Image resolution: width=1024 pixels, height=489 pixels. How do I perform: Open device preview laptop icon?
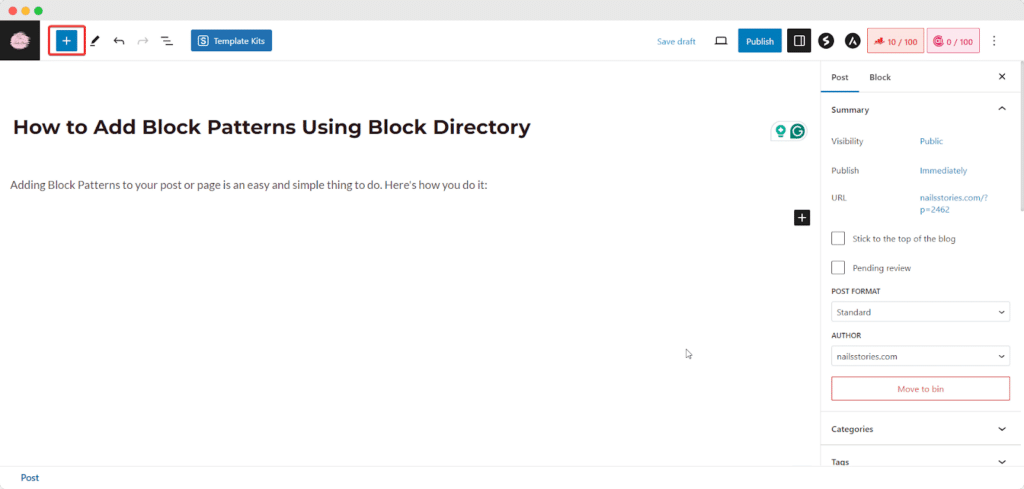click(720, 41)
